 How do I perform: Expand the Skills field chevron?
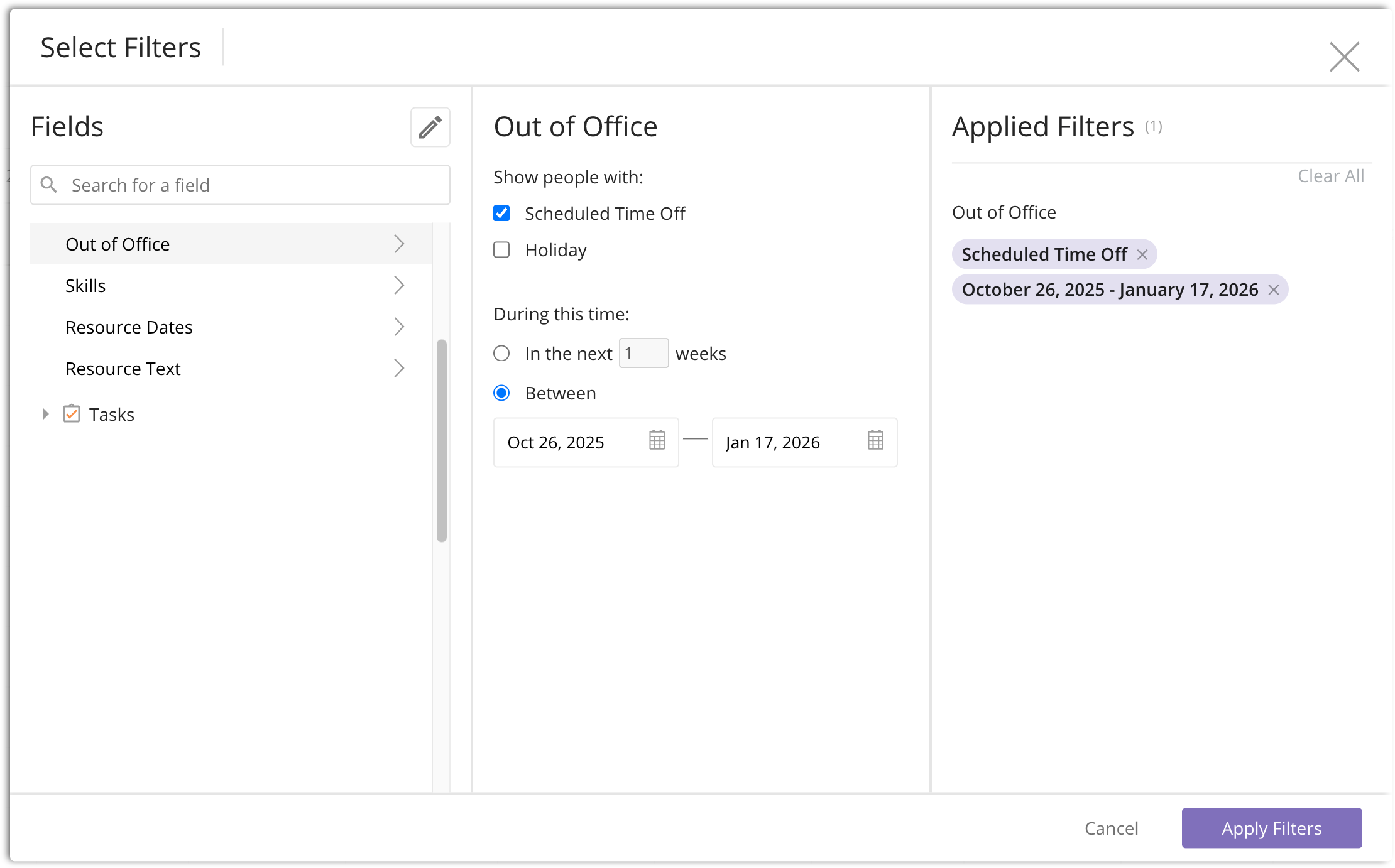(x=398, y=286)
